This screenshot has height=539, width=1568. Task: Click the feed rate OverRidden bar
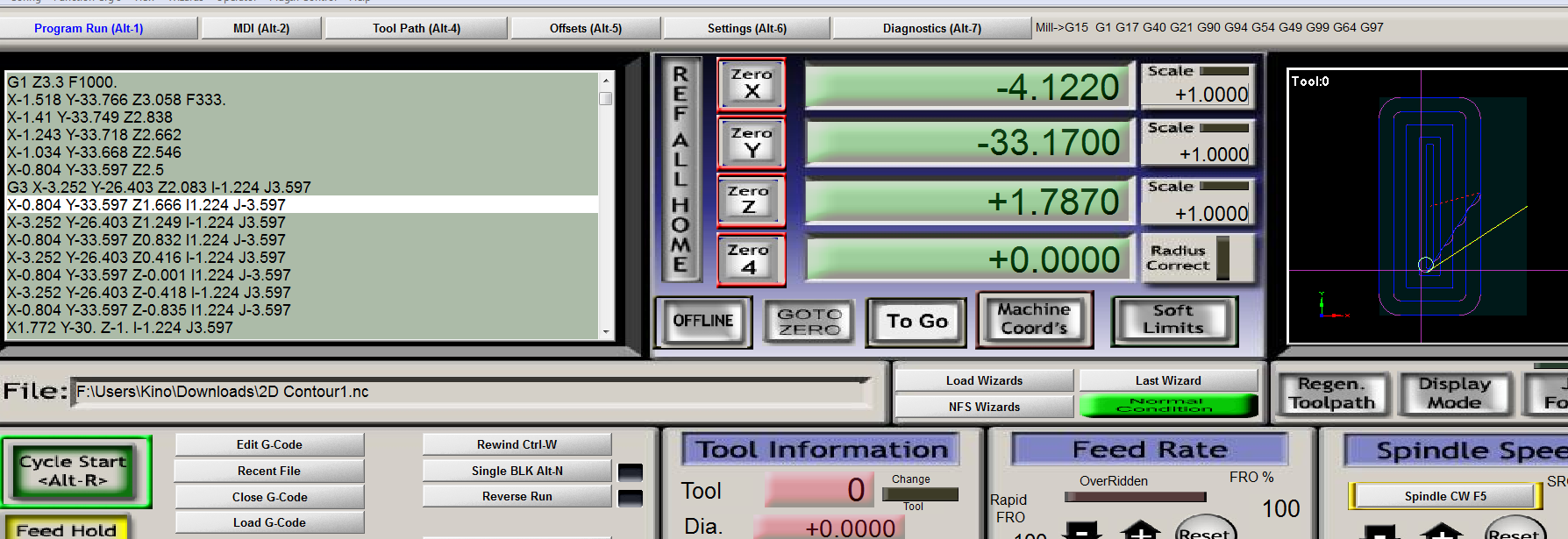pyautogui.click(x=1135, y=497)
